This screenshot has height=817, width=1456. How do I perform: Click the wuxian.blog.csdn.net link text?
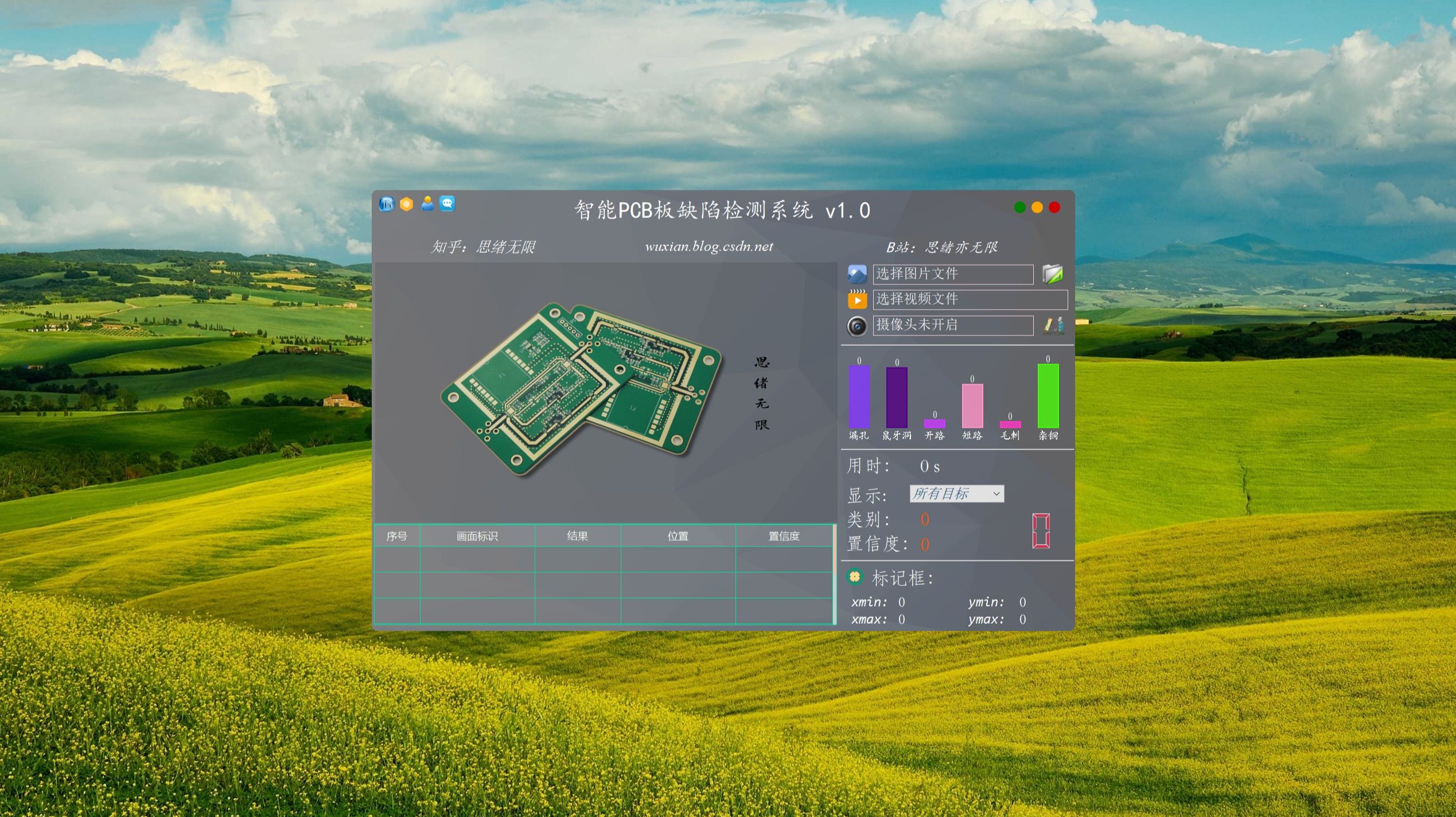click(708, 247)
